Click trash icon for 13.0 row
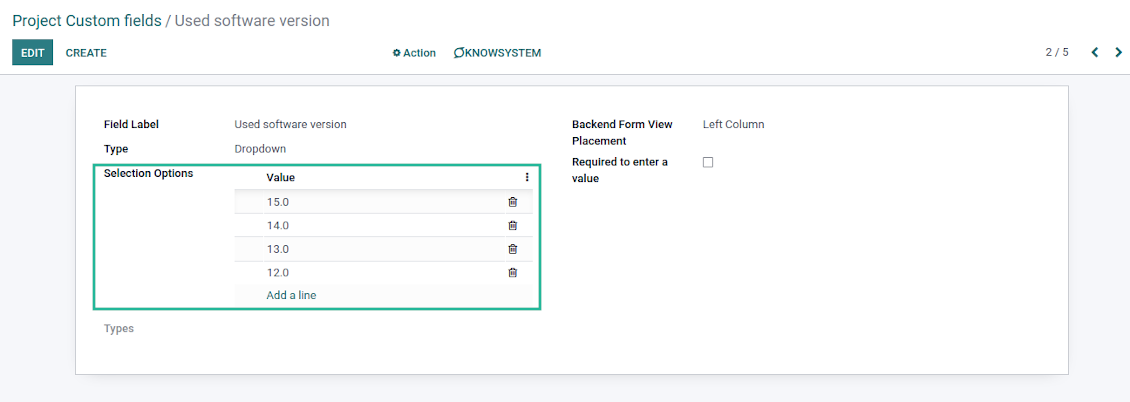Image resolution: width=1130 pixels, height=402 pixels. [x=513, y=249]
